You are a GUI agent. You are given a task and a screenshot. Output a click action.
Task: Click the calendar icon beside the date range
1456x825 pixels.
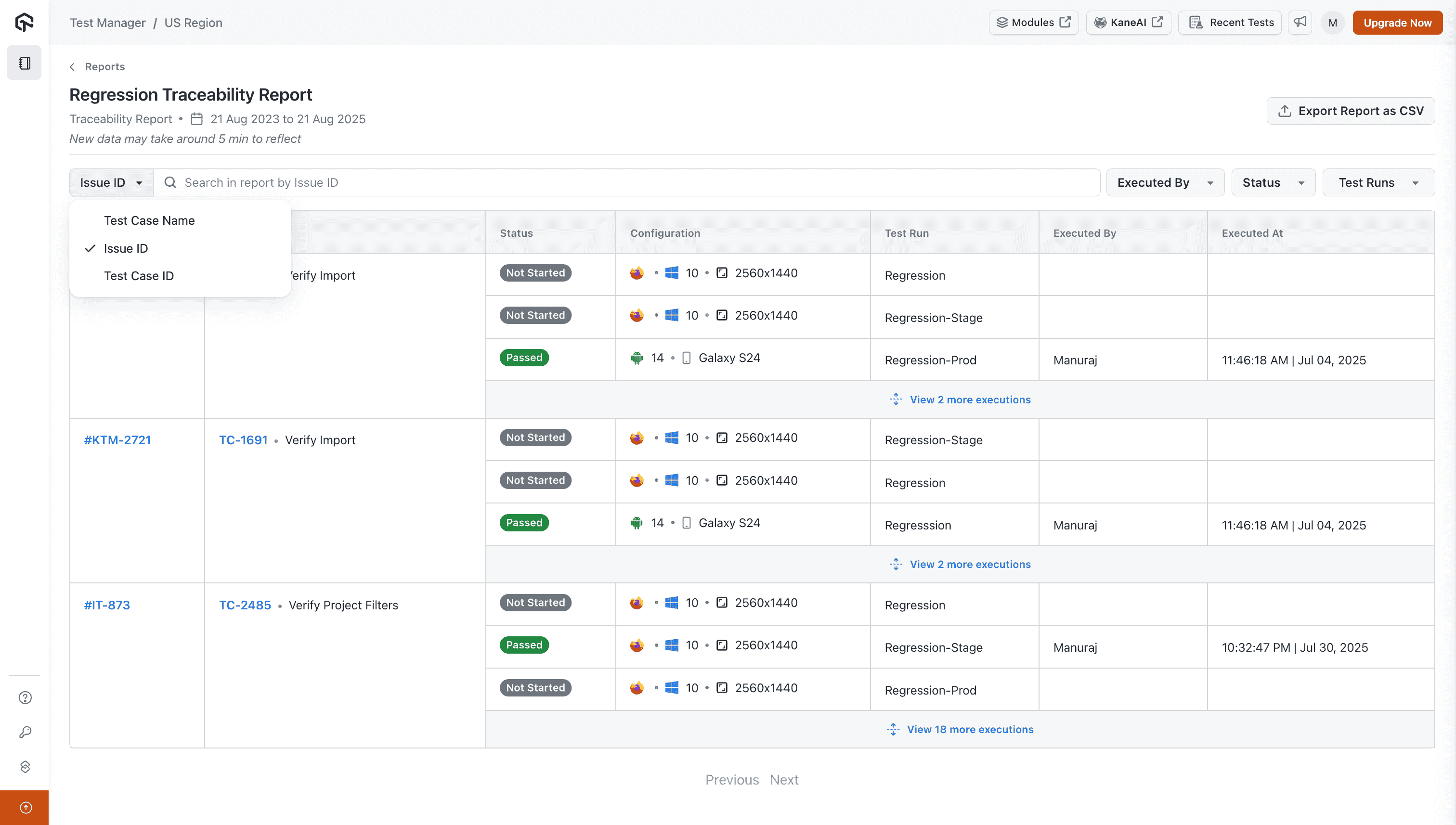196,119
